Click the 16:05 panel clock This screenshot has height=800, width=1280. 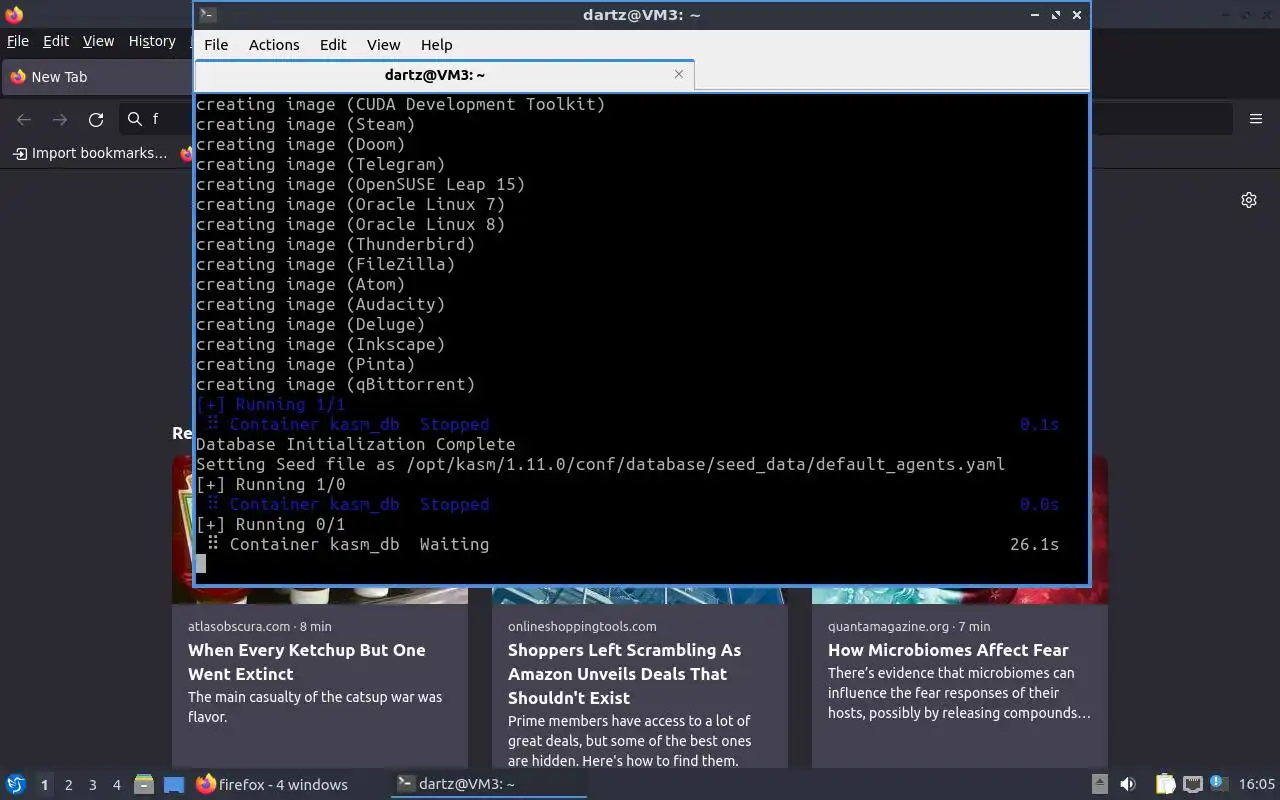[x=1257, y=785]
